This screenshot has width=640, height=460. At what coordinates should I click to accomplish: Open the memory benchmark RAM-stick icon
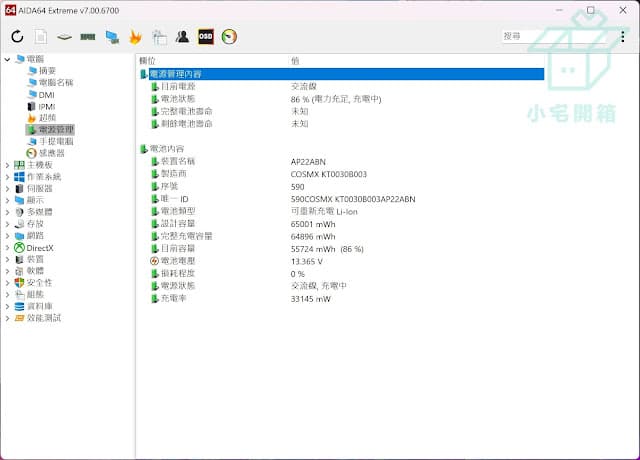(x=87, y=37)
